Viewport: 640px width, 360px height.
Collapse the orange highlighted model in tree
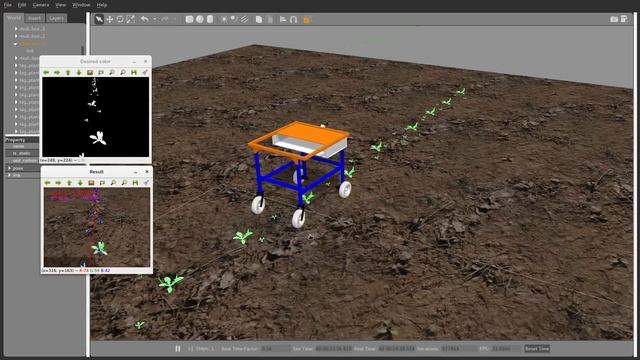[x=16, y=43]
